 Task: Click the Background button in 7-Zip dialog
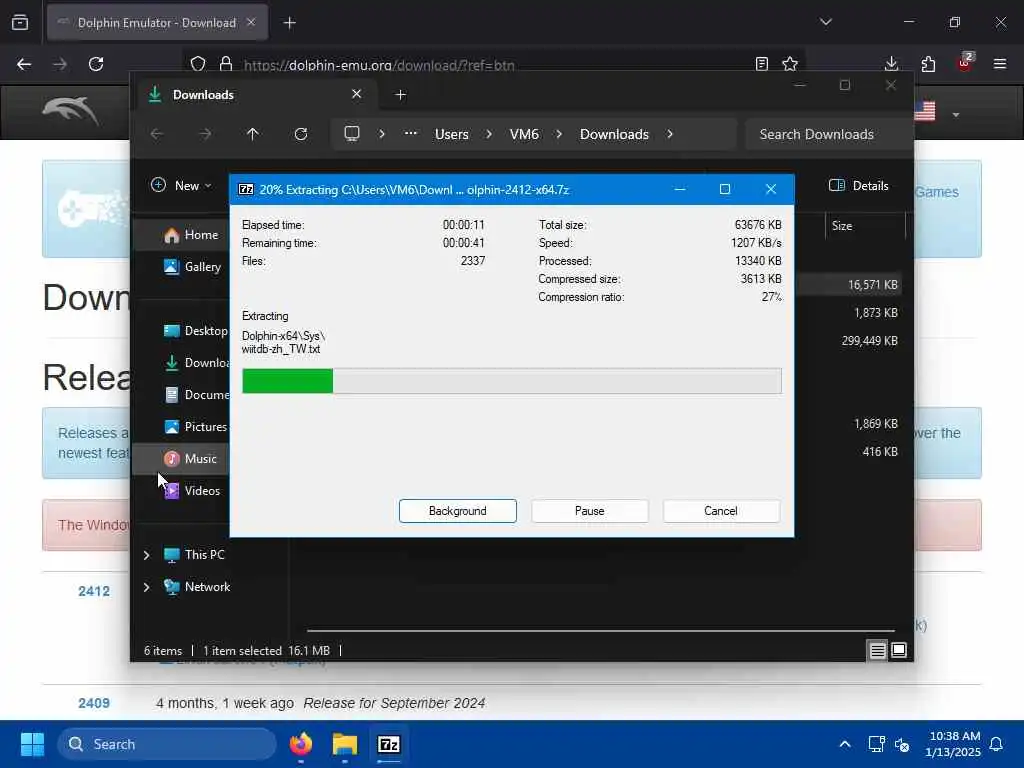pyautogui.click(x=457, y=511)
